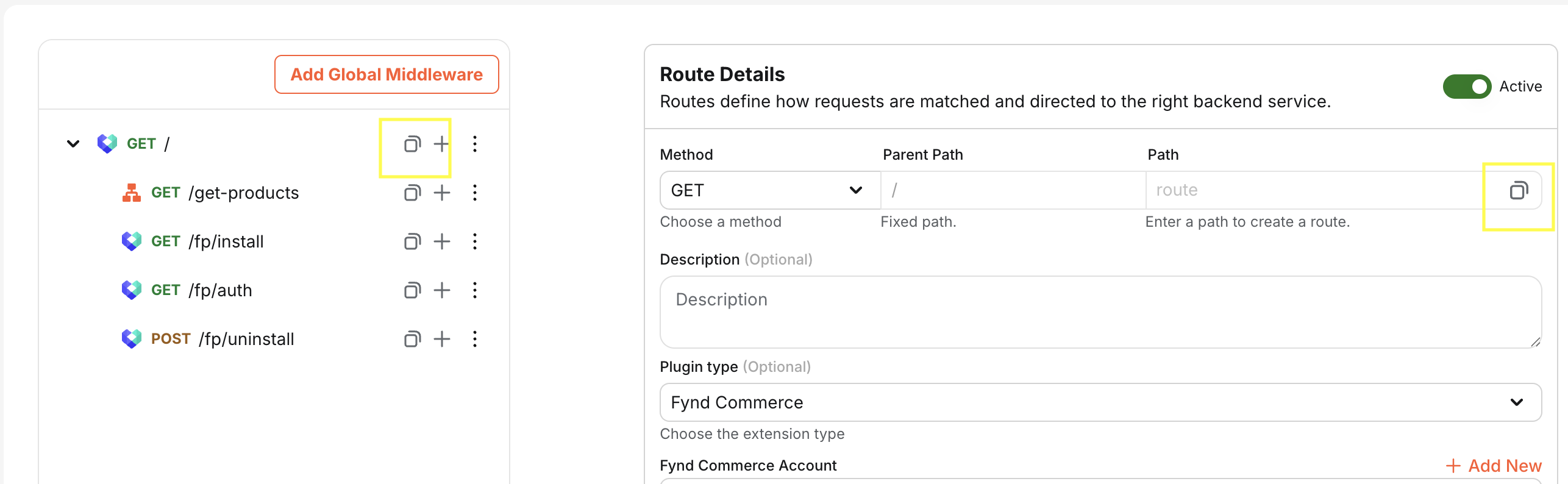
Task: Add a sub-route under /get-products
Action: click(x=441, y=193)
